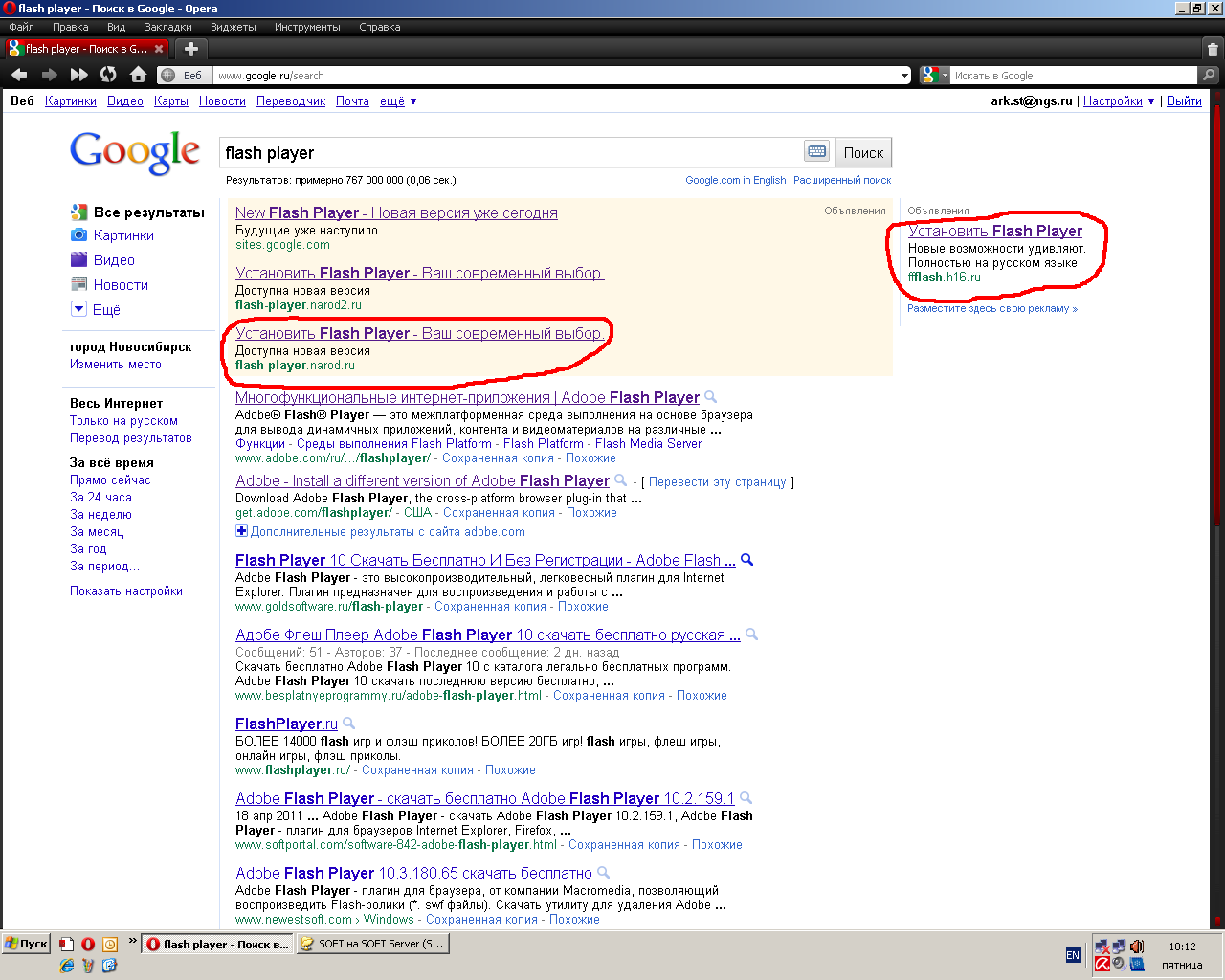Click the browser Back arrow button
The height and width of the screenshot is (980, 1225).
19,75
